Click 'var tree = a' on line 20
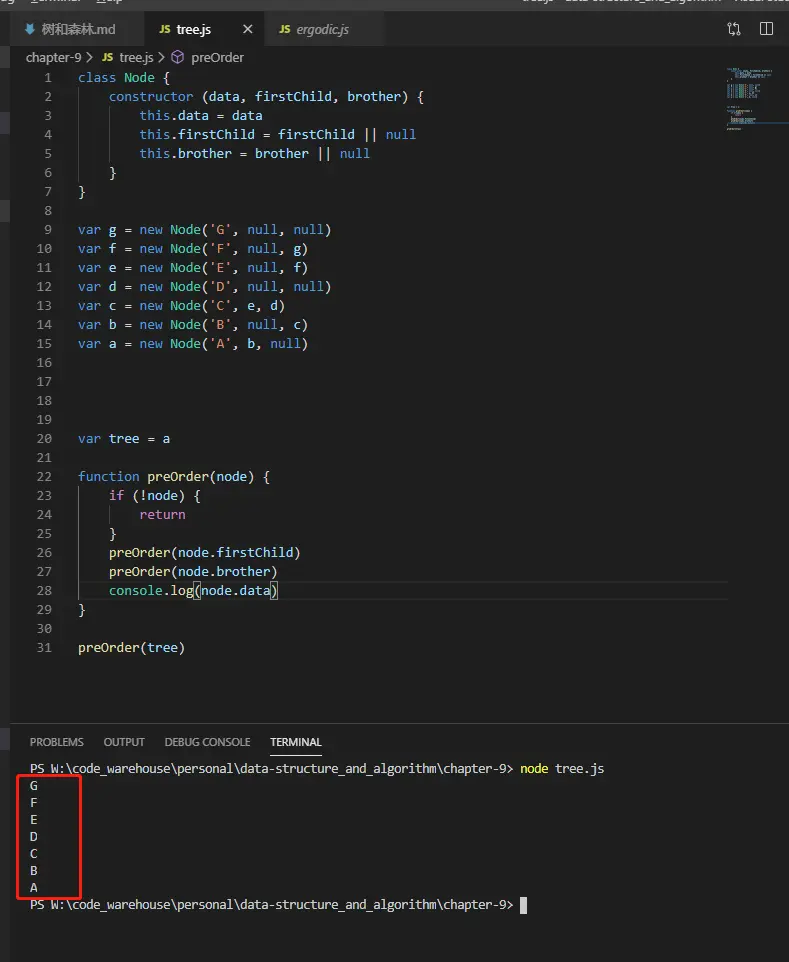 [124, 439]
